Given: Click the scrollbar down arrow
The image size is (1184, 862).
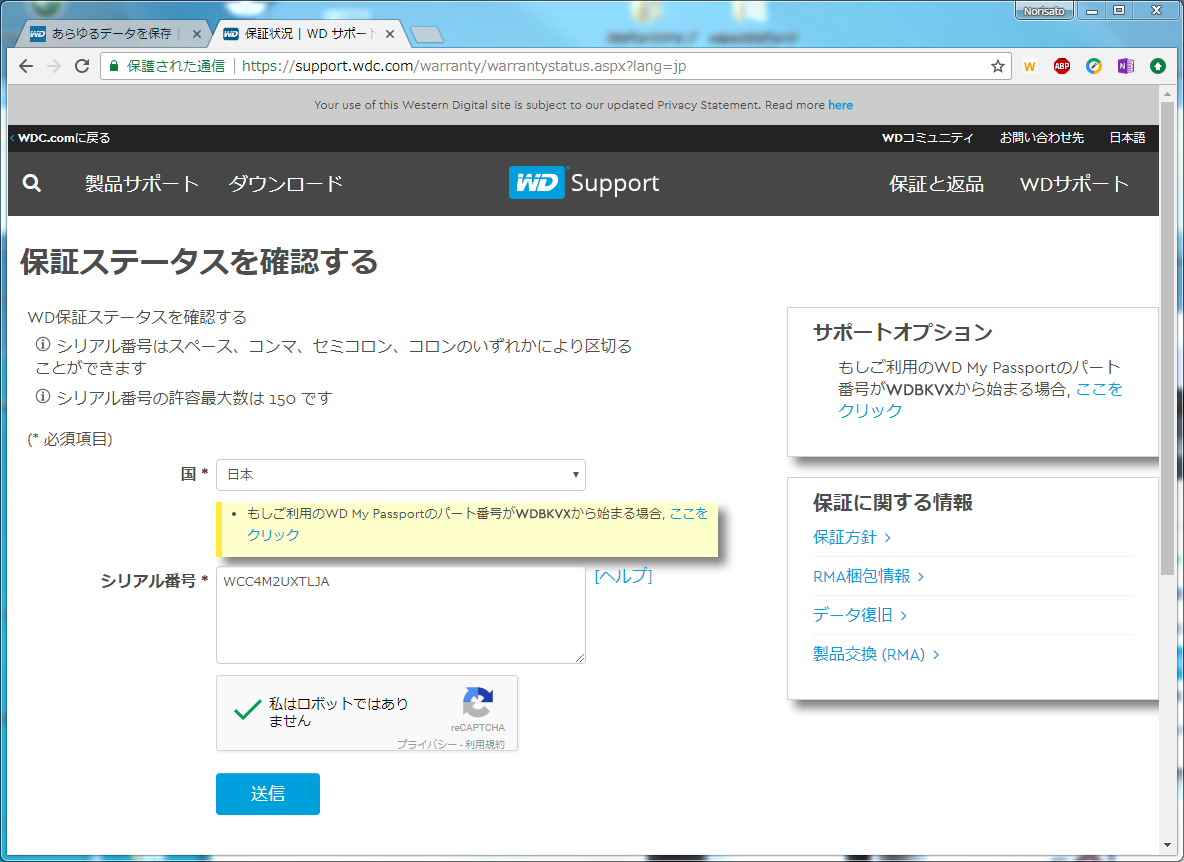Looking at the screenshot, I should pos(1167,845).
